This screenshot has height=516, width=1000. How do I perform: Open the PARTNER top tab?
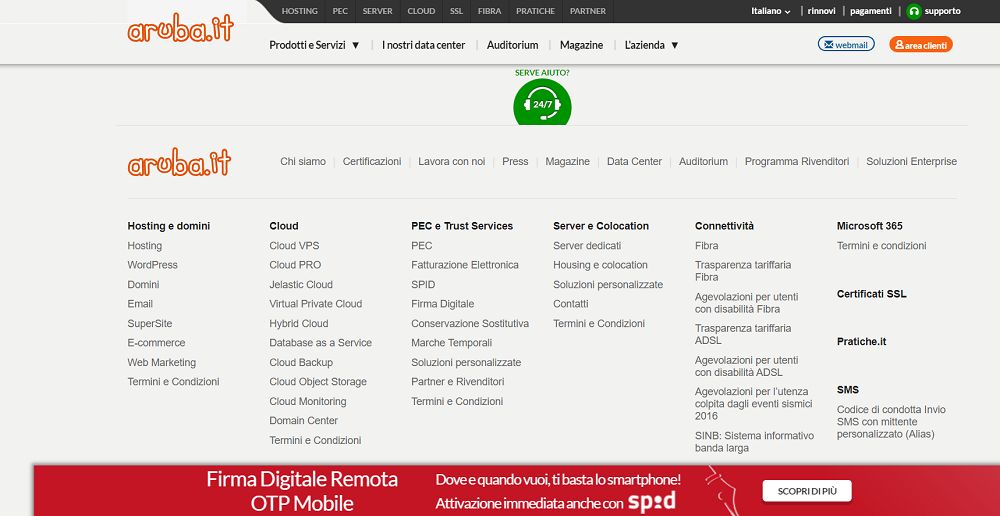pyautogui.click(x=587, y=11)
